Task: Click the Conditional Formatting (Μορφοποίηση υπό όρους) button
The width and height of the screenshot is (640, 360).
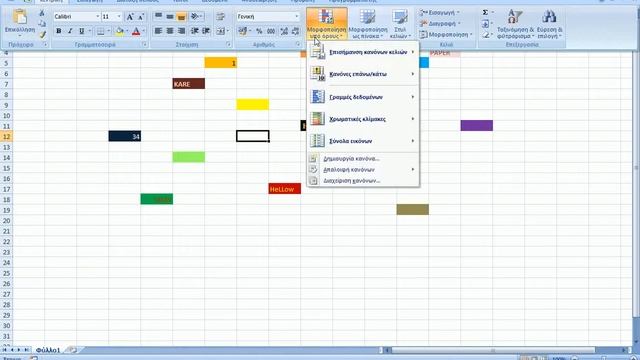Action: [x=327, y=24]
